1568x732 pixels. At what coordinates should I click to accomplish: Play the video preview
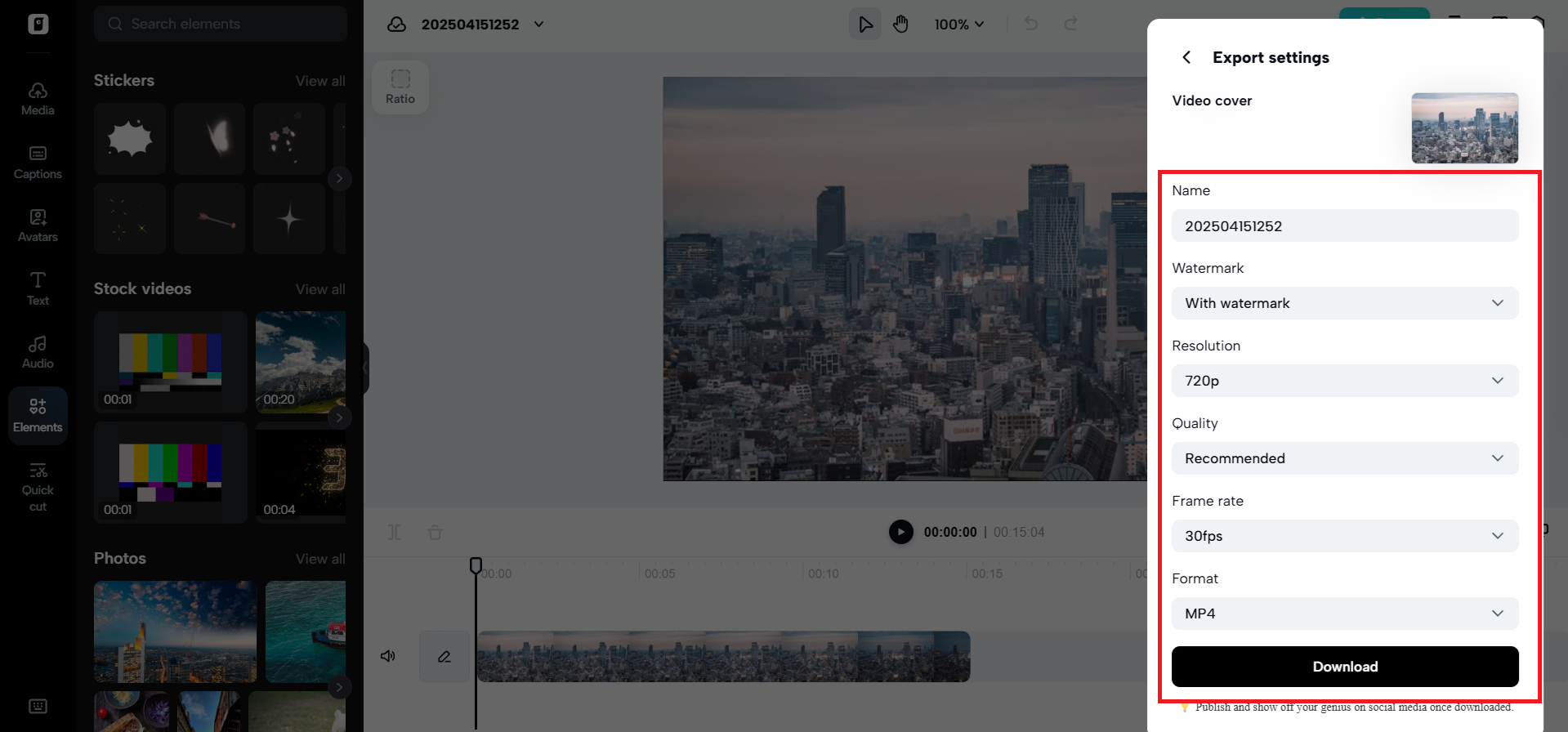click(900, 532)
